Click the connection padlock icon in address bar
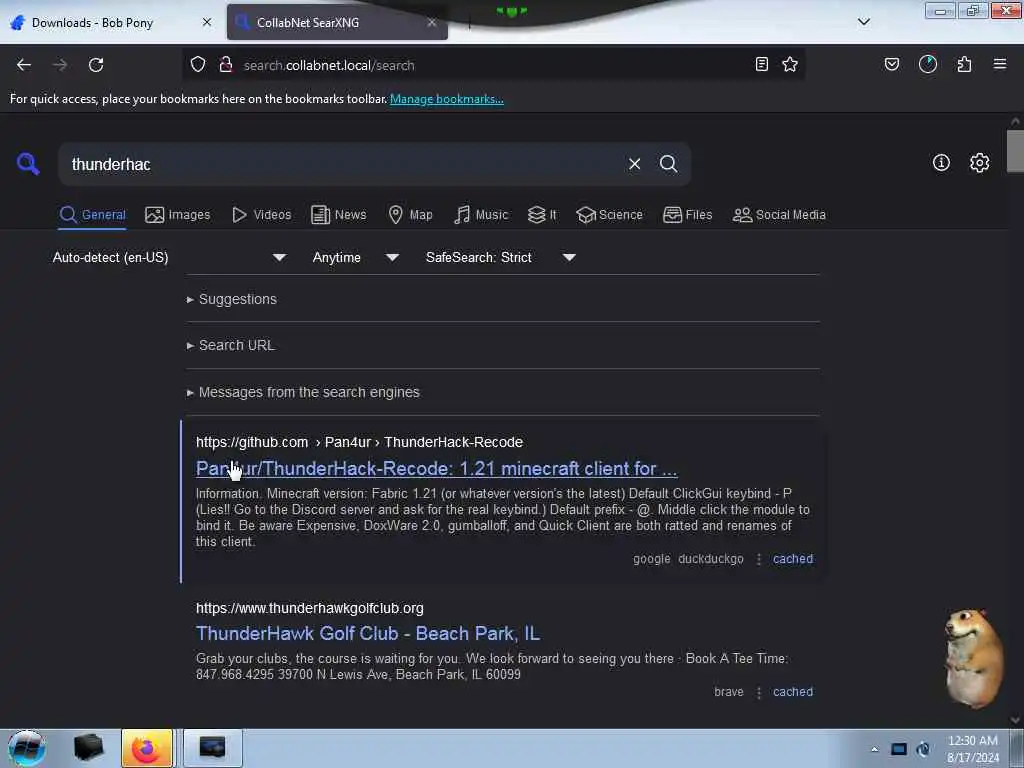The height and width of the screenshot is (768, 1024). click(226, 65)
